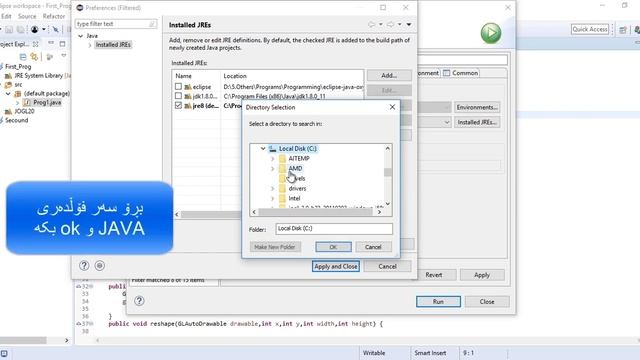Click the Preferences help question mark icon
Viewport: 640px width, 360px height.
click(x=84, y=266)
